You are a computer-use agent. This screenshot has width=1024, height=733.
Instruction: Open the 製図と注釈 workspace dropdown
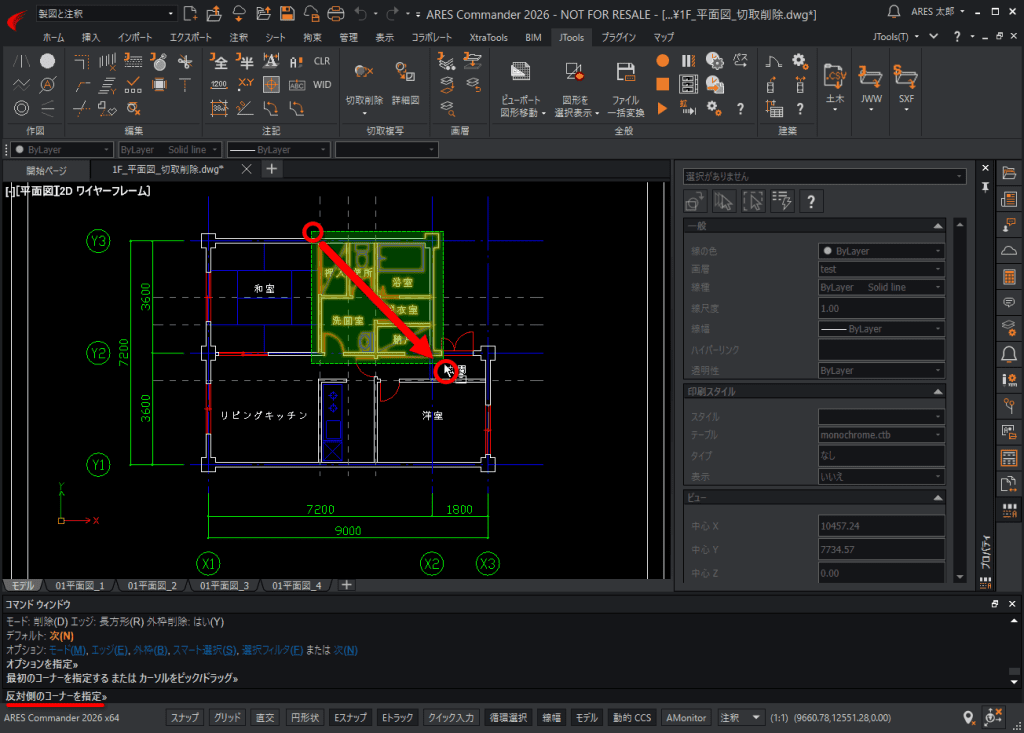pos(106,13)
